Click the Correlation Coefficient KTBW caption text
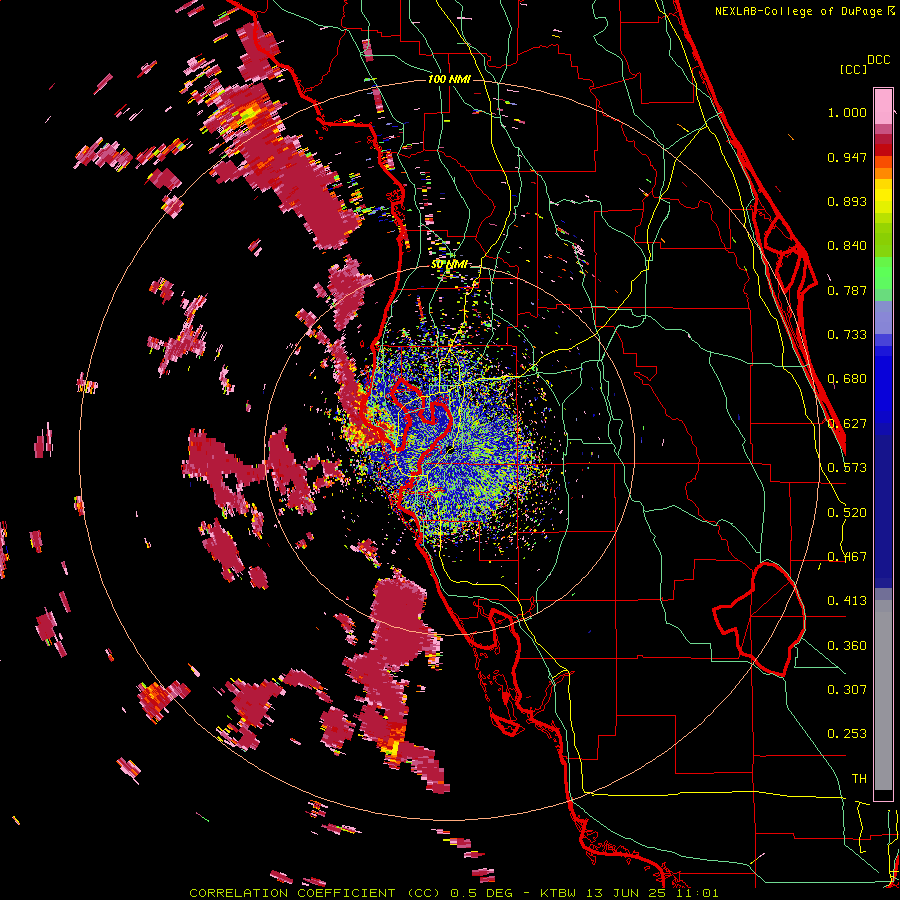The image size is (900, 900). (453, 893)
